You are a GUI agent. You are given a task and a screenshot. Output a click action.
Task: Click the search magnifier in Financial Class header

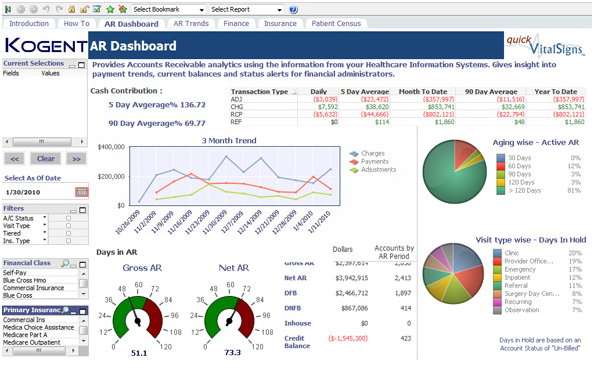65,263
